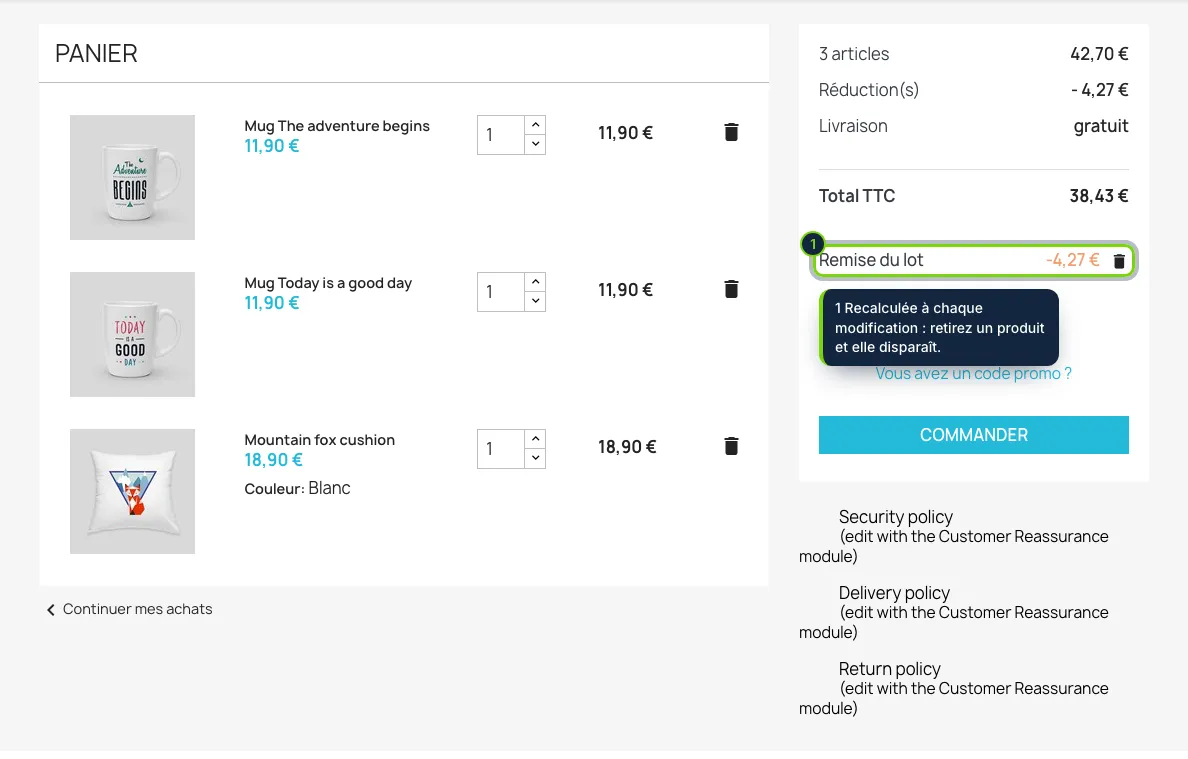This screenshot has width=1188, height=759.
Task: Delete Mountain fox cushion from cart
Action: [731, 446]
